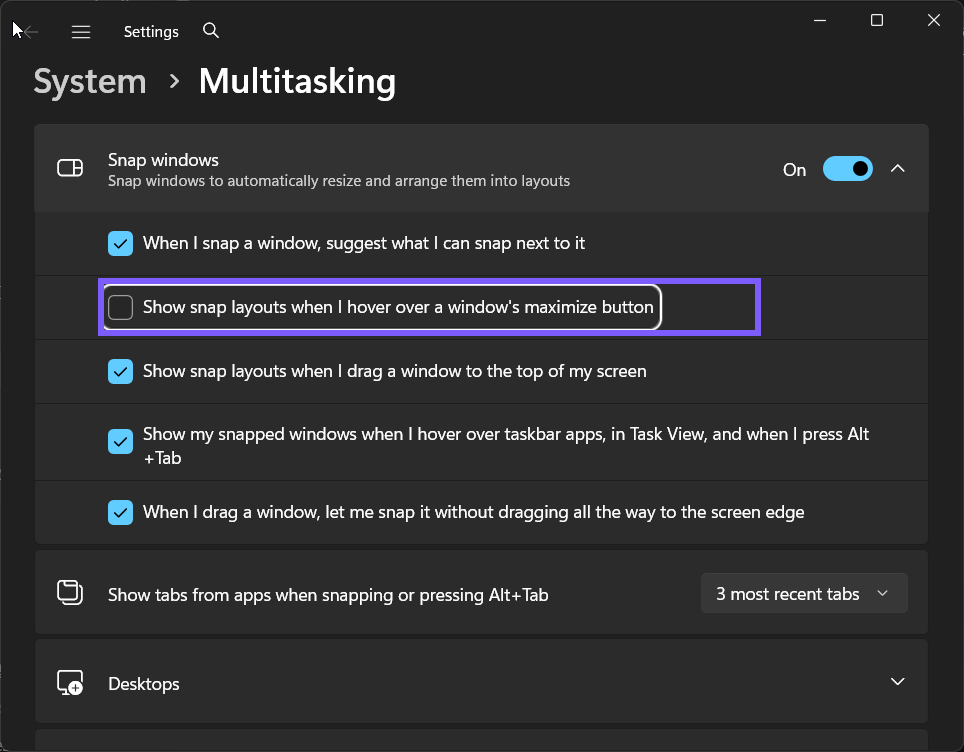The image size is (964, 752).
Task: Click Show tabs from apps label
Action: click(328, 595)
